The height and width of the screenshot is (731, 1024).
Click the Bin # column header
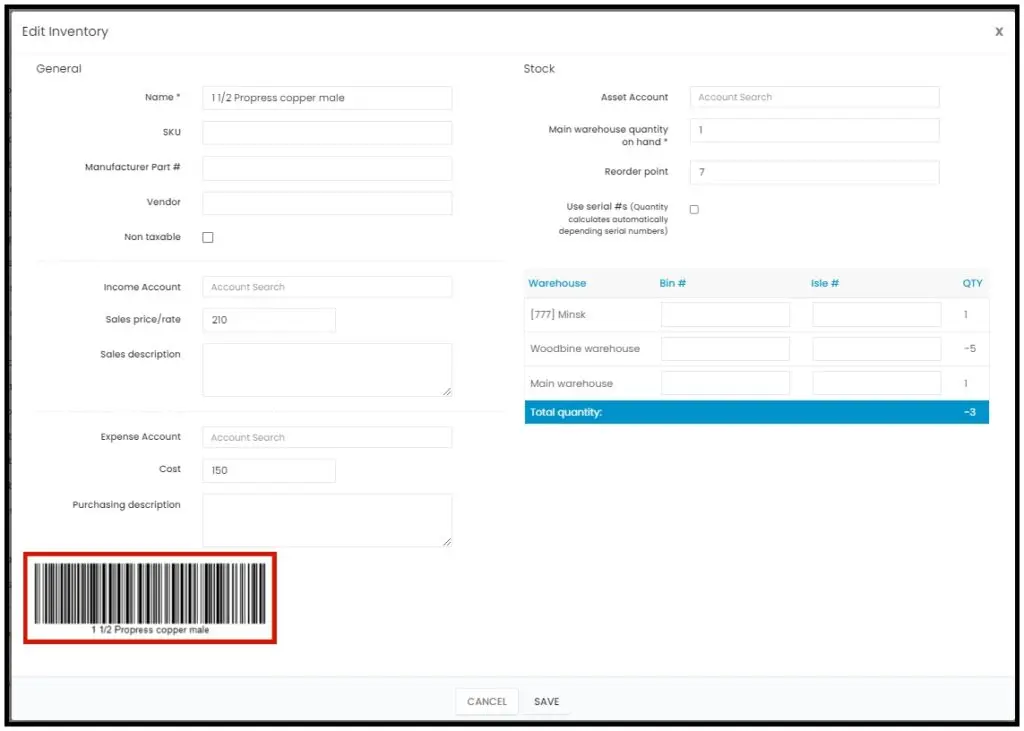click(672, 283)
